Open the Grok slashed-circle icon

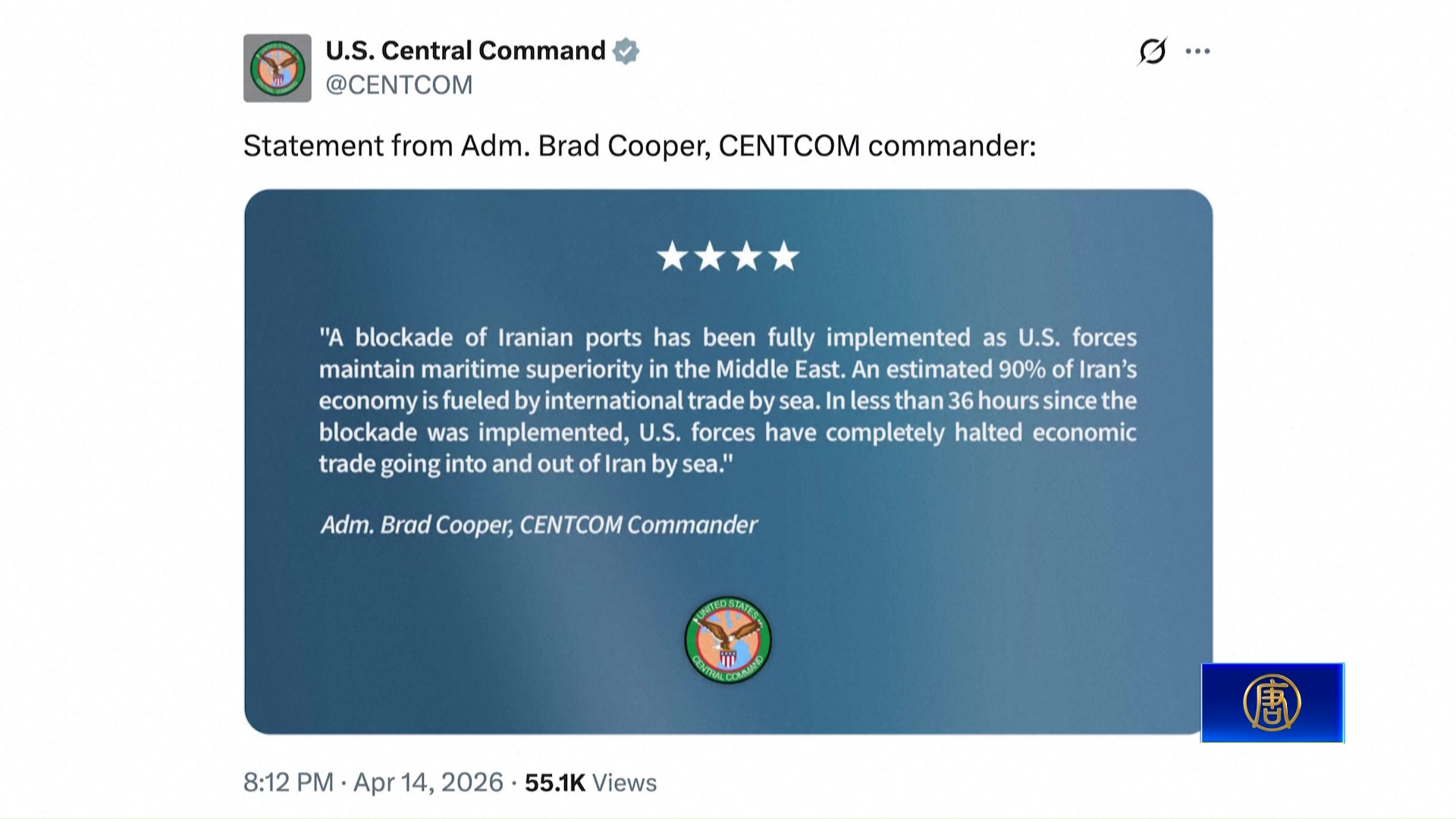(1152, 52)
